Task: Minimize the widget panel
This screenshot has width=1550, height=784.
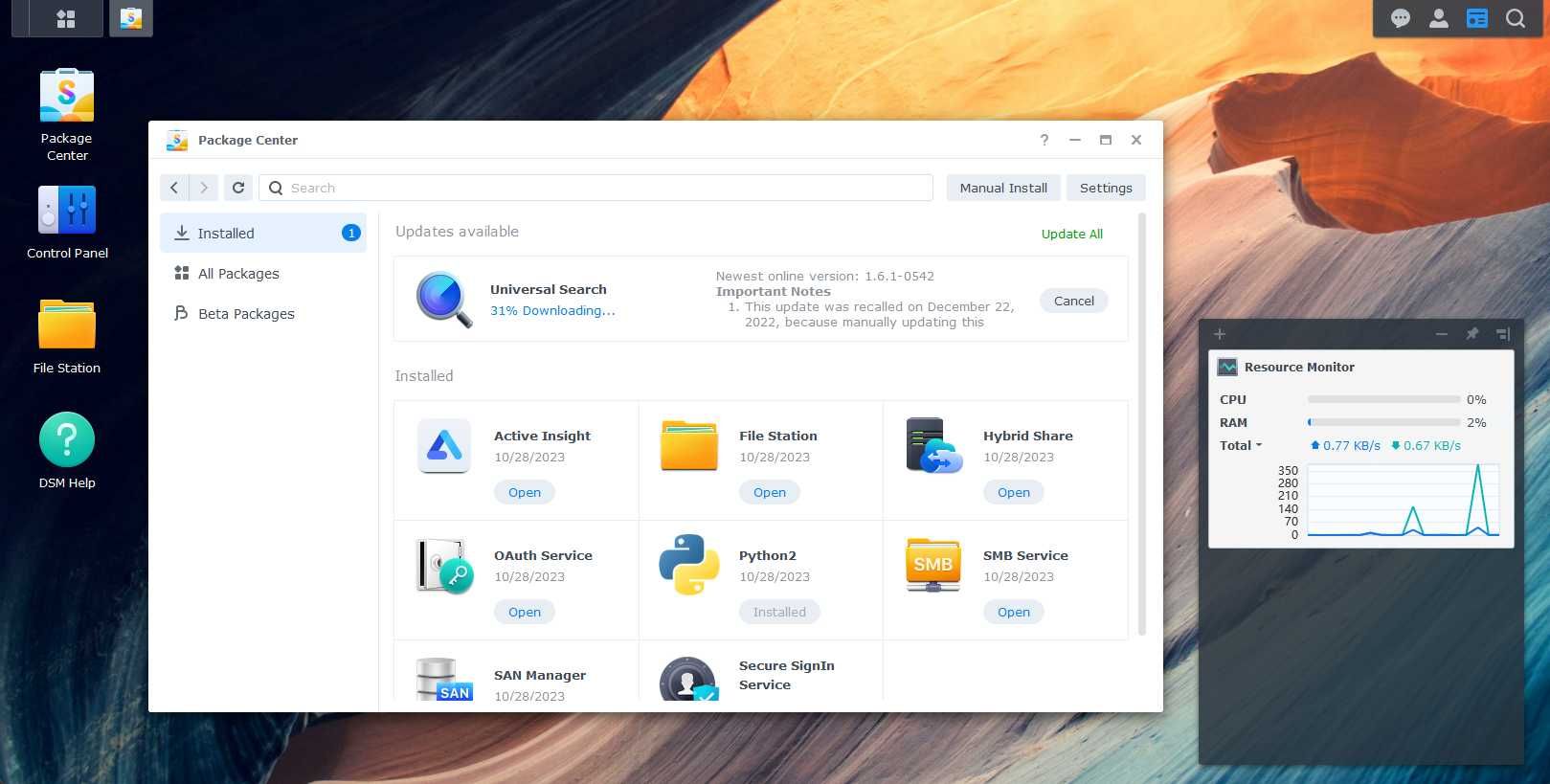Action: tap(1442, 334)
